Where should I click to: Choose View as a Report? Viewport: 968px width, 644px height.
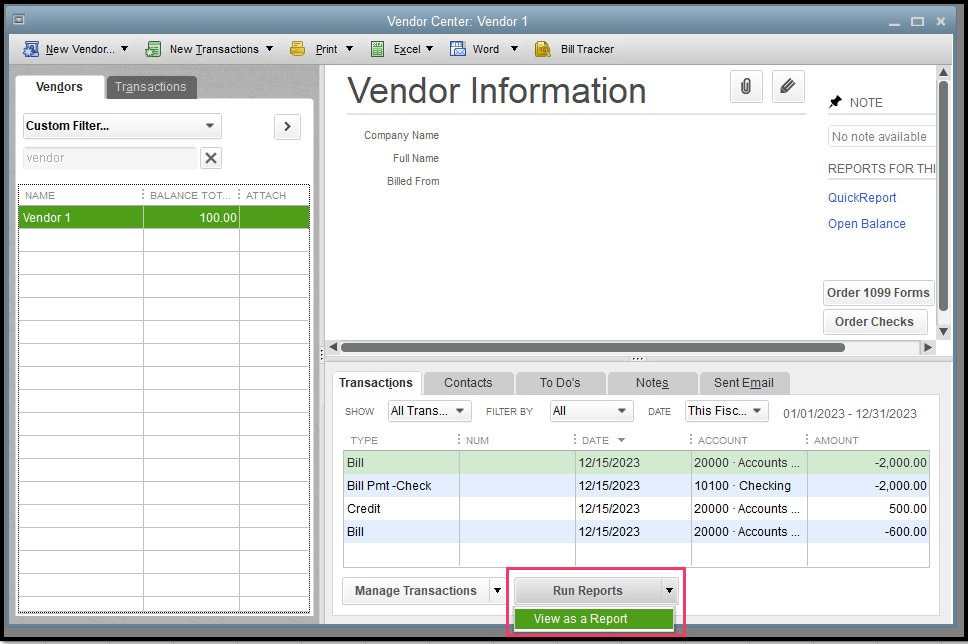tap(593, 619)
